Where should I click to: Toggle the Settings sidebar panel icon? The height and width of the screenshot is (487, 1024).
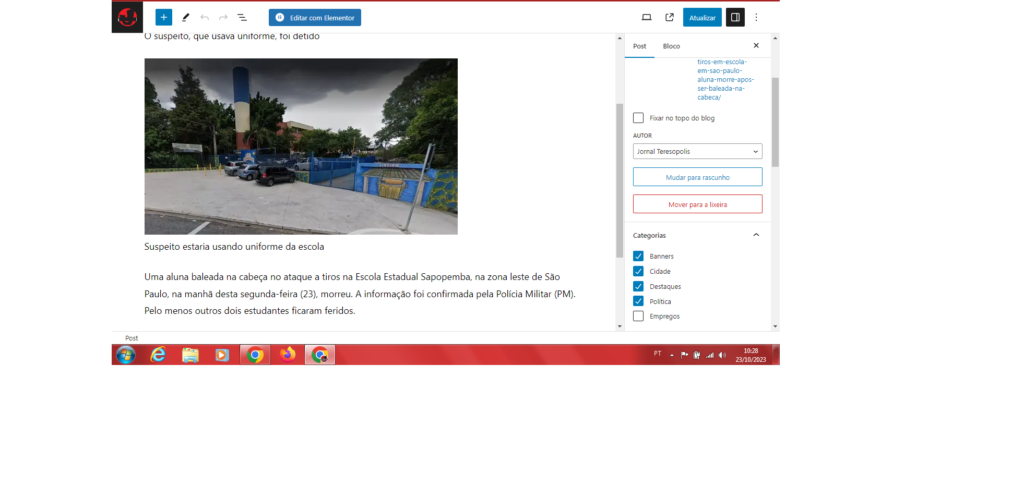[x=735, y=17]
